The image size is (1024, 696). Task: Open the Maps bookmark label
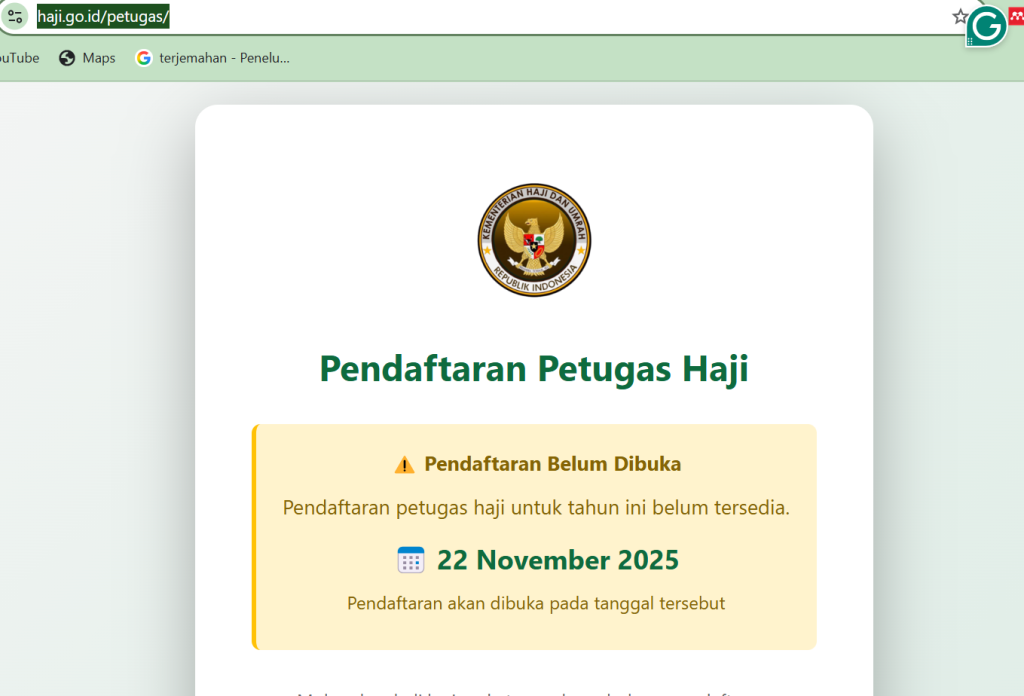(x=99, y=58)
